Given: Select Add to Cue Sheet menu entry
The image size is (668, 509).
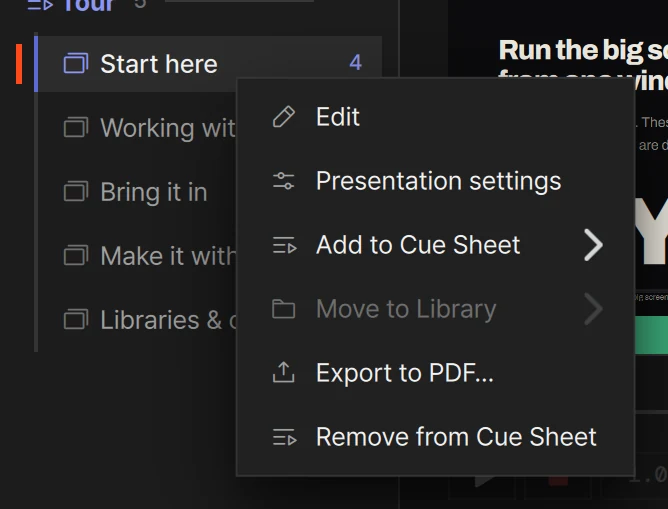Looking at the screenshot, I should (435, 245).
